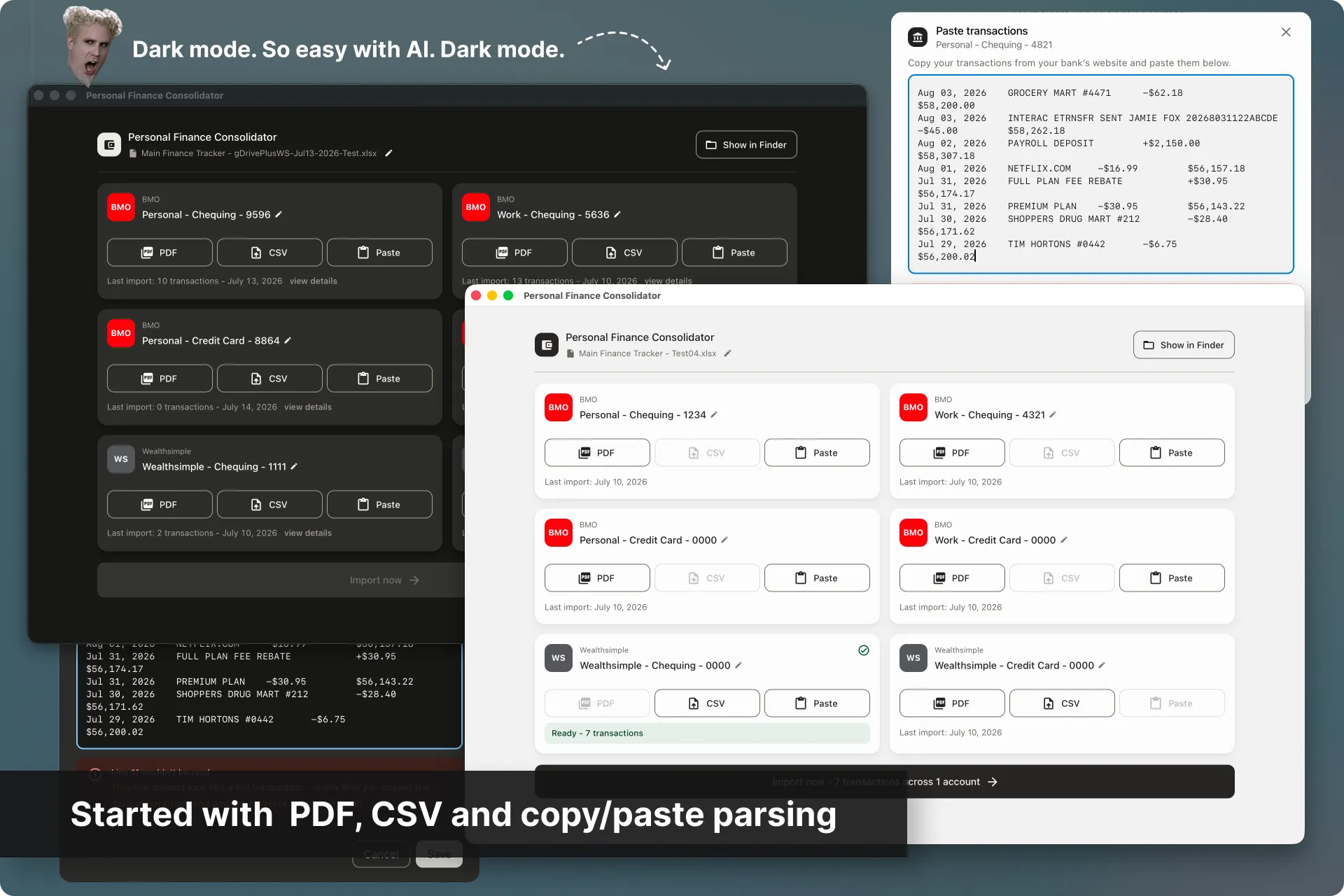
Task: Import PDF for Wealthsimple - Chequing - 1111
Action: [160, 505]
